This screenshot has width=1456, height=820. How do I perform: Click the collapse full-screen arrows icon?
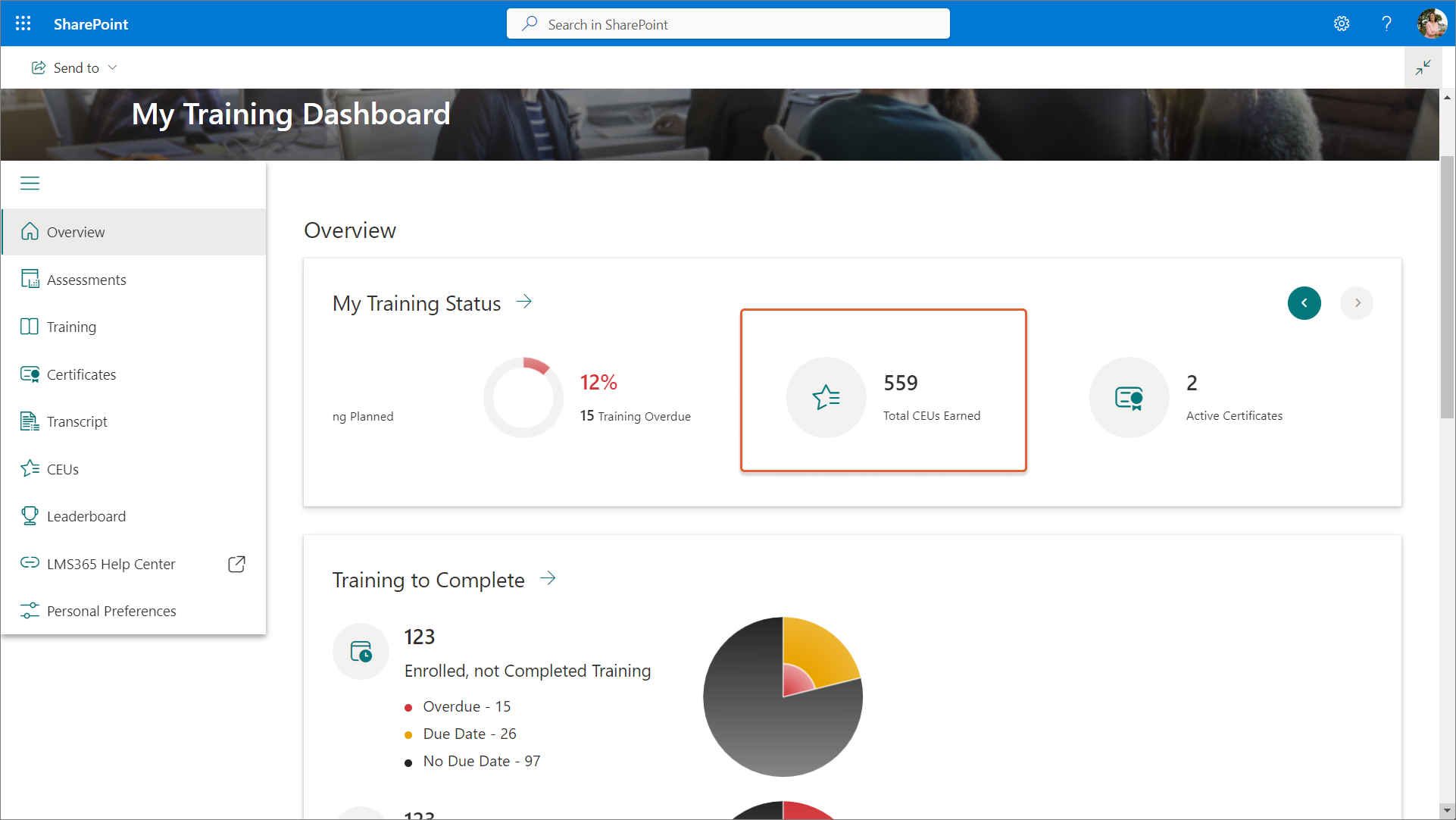point(1423,67)
